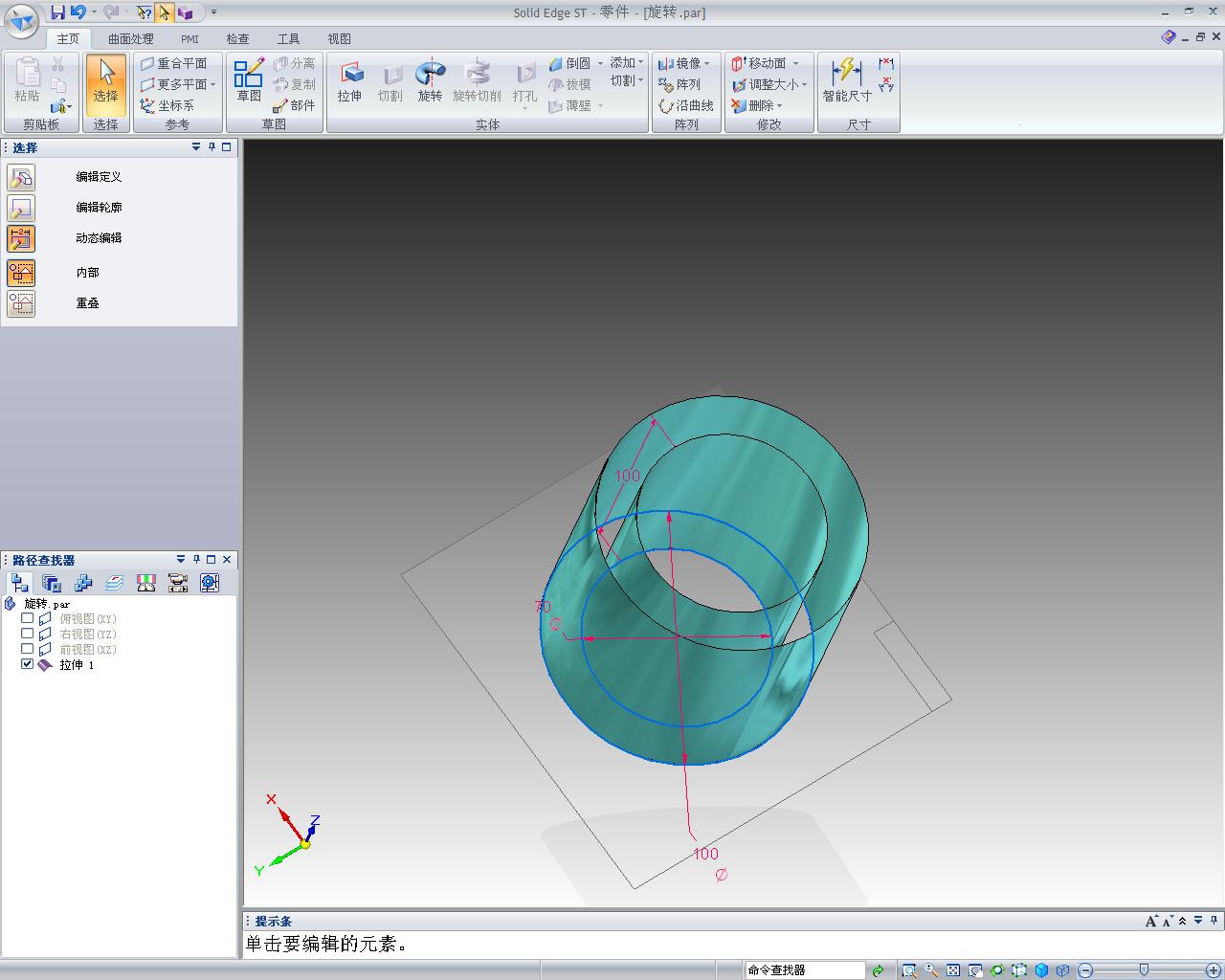The image size is (1225, 980).
Task: Select the 旋转.par root node
Action: [47, 604]
